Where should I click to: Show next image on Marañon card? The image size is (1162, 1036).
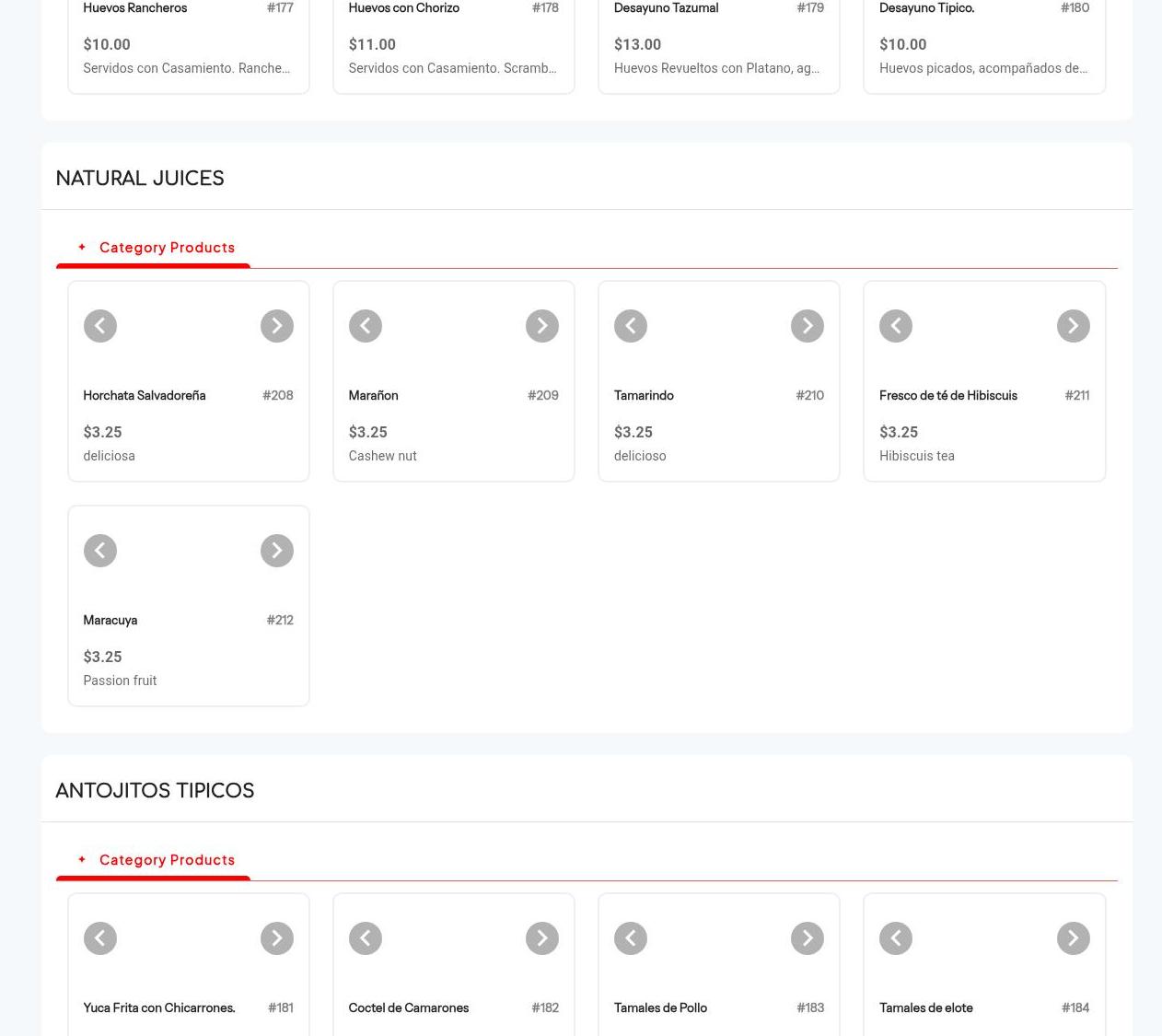pos(541,326)
